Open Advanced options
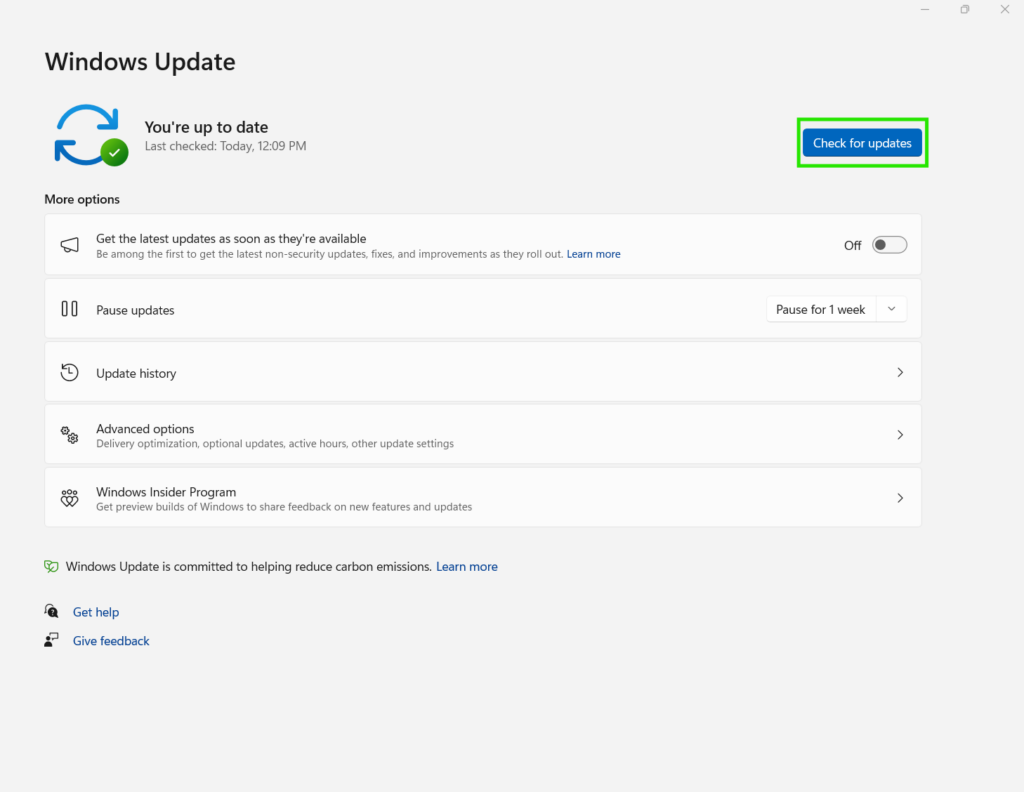This screenshot has height=792, width=1024. pos(483,435)
